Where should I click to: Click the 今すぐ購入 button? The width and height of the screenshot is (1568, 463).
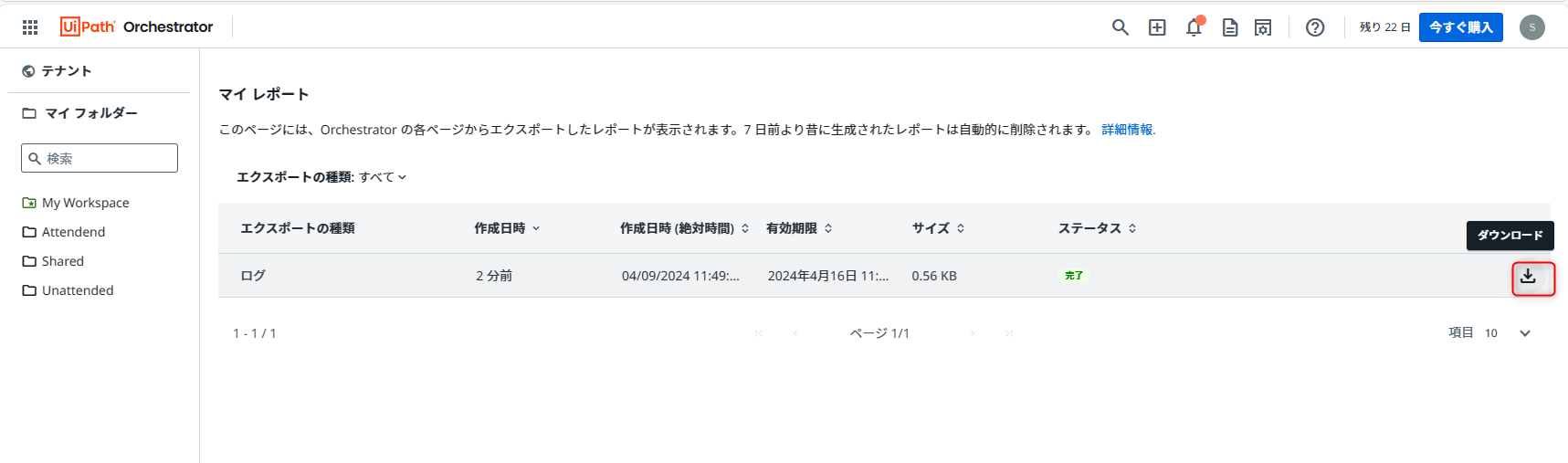1460,27
